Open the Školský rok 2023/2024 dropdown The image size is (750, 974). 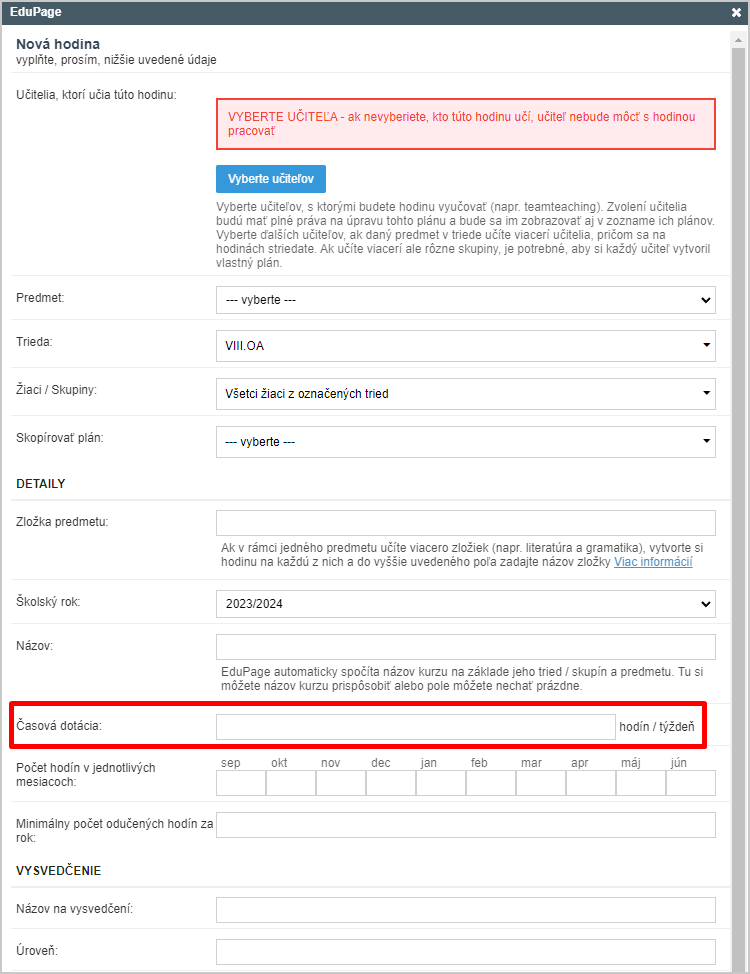465,604
